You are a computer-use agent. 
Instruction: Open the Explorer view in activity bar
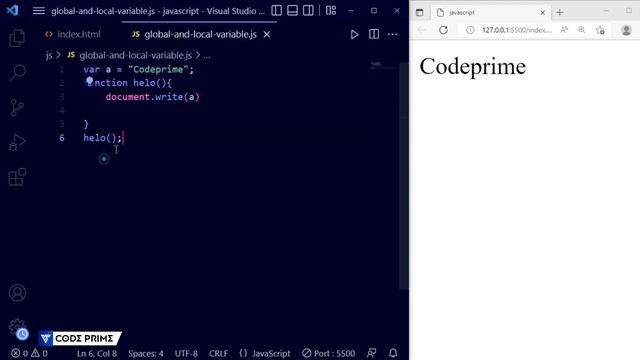click(x=17, y=38)
